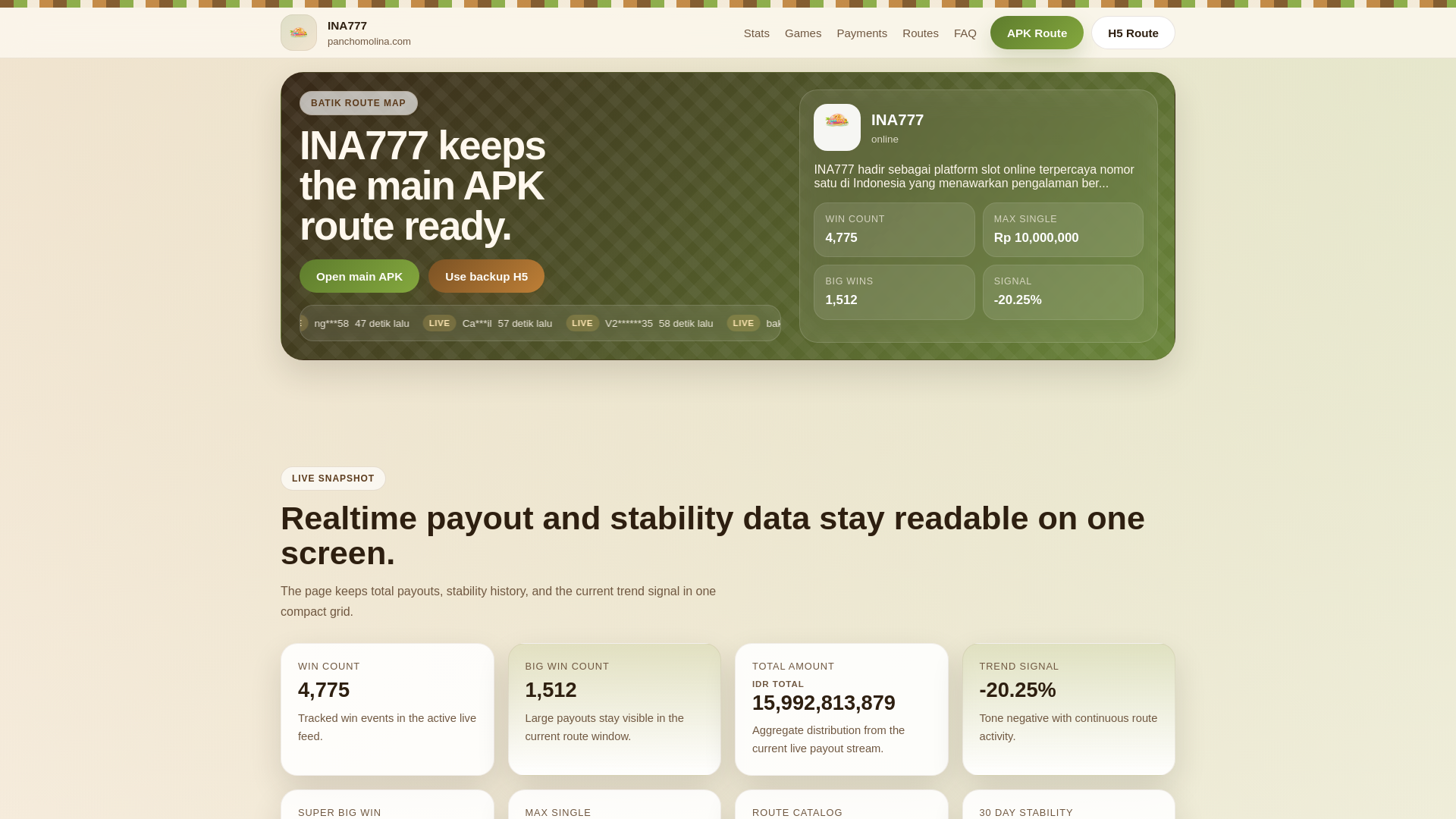
Task: Click the INA777 logo icon in header
Action: (x=299, y=33)
